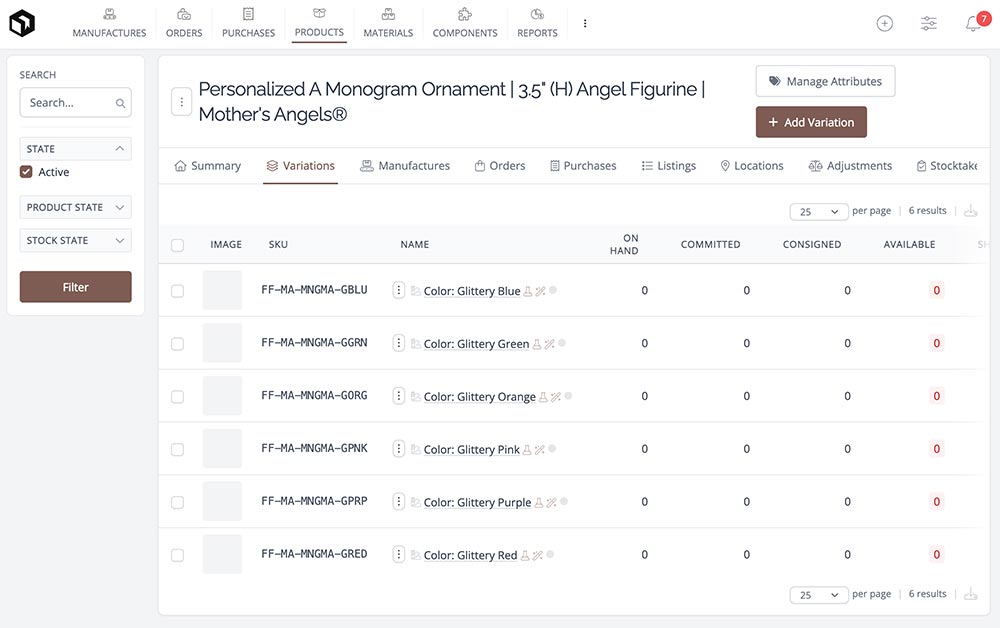Click the search magnifier icon
Screen dimensions: 1000x628
pos(120,103)
